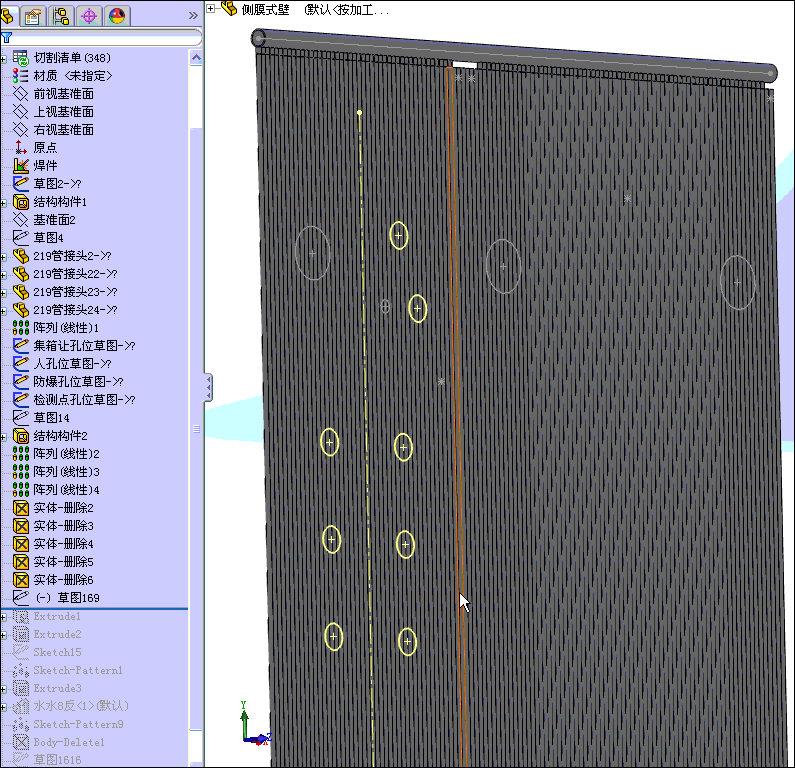The width and height of the screenshot is (795, 768).
Task: Click the 阵列 (线性)1 linear pattern icon
Action: pos(21,327)
